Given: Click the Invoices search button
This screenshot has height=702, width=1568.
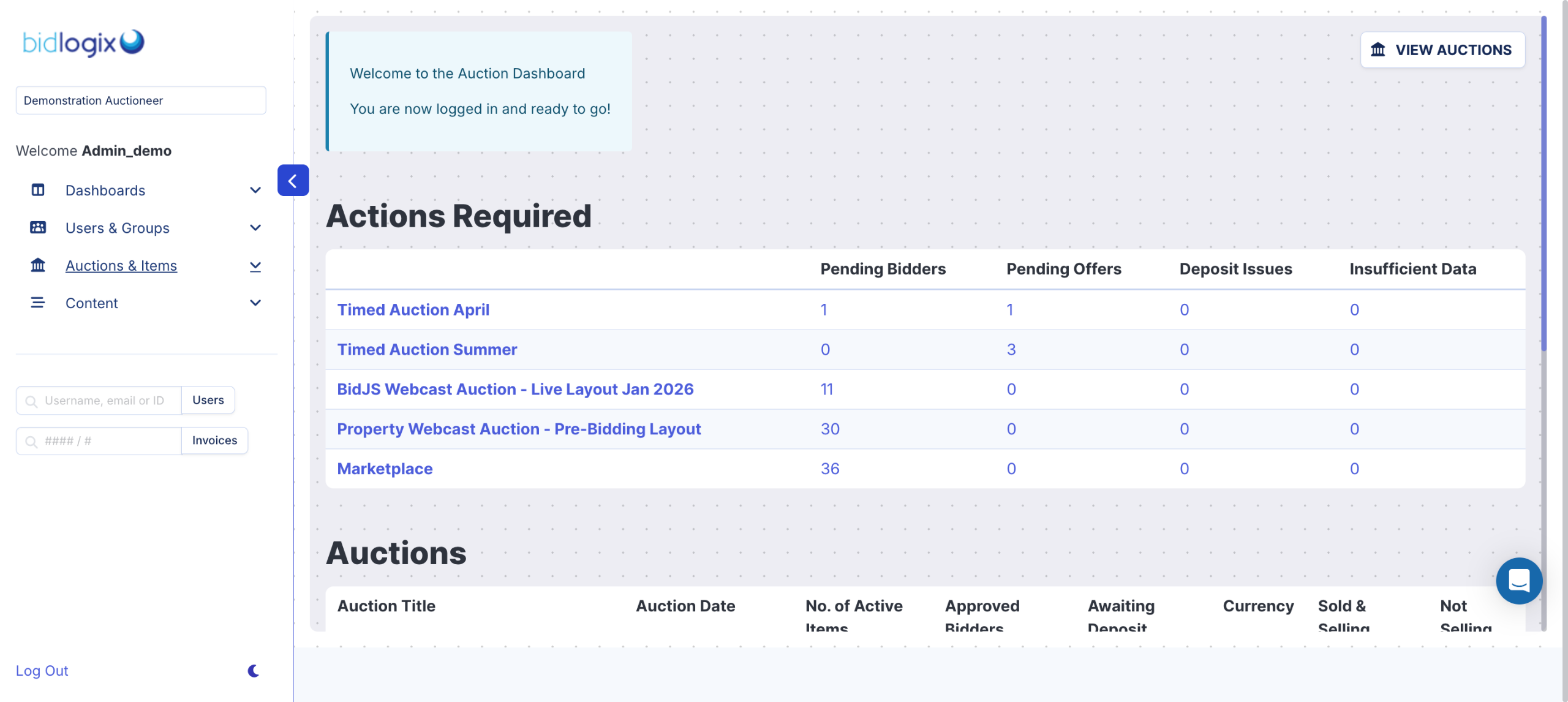Looking at the screenshot, I should (x=214, y=440).
